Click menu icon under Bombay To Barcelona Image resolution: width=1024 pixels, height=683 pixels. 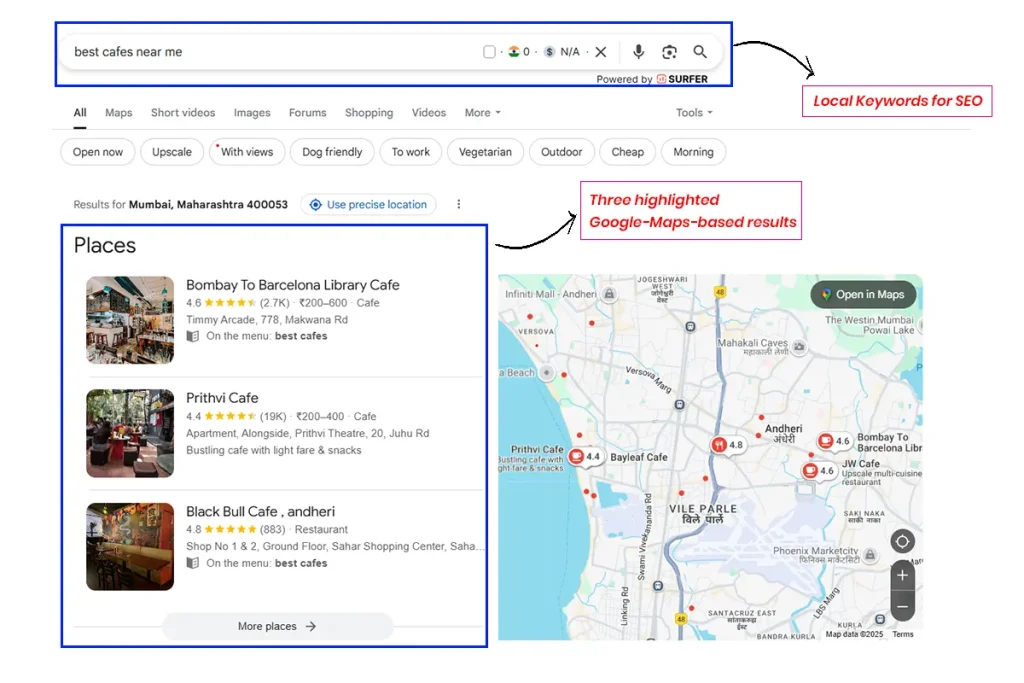193,336
